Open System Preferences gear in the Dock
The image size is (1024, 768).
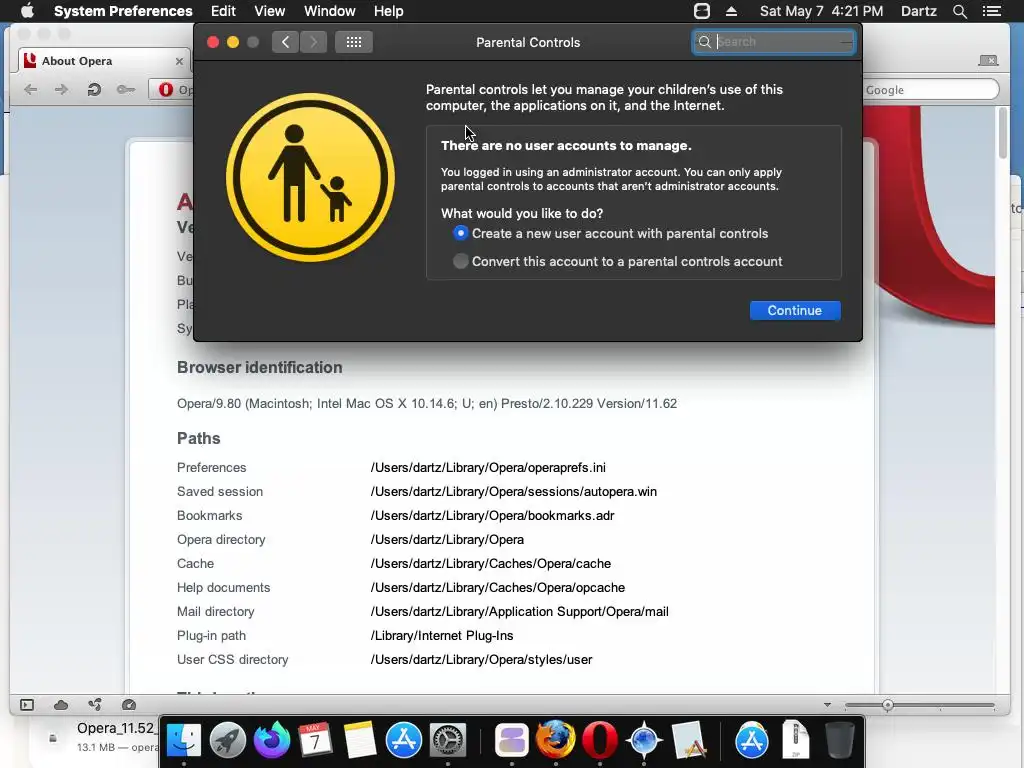(447, 740)
